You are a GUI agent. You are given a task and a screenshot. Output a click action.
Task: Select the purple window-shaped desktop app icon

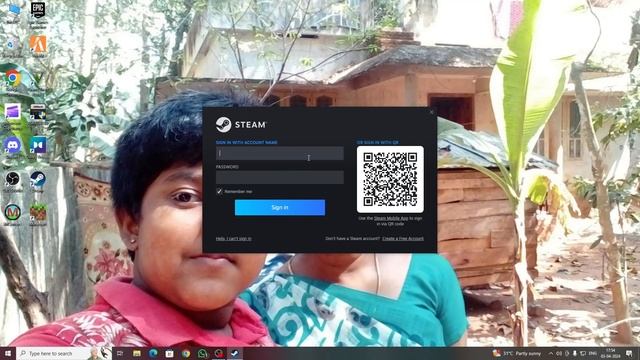point(13,111)
